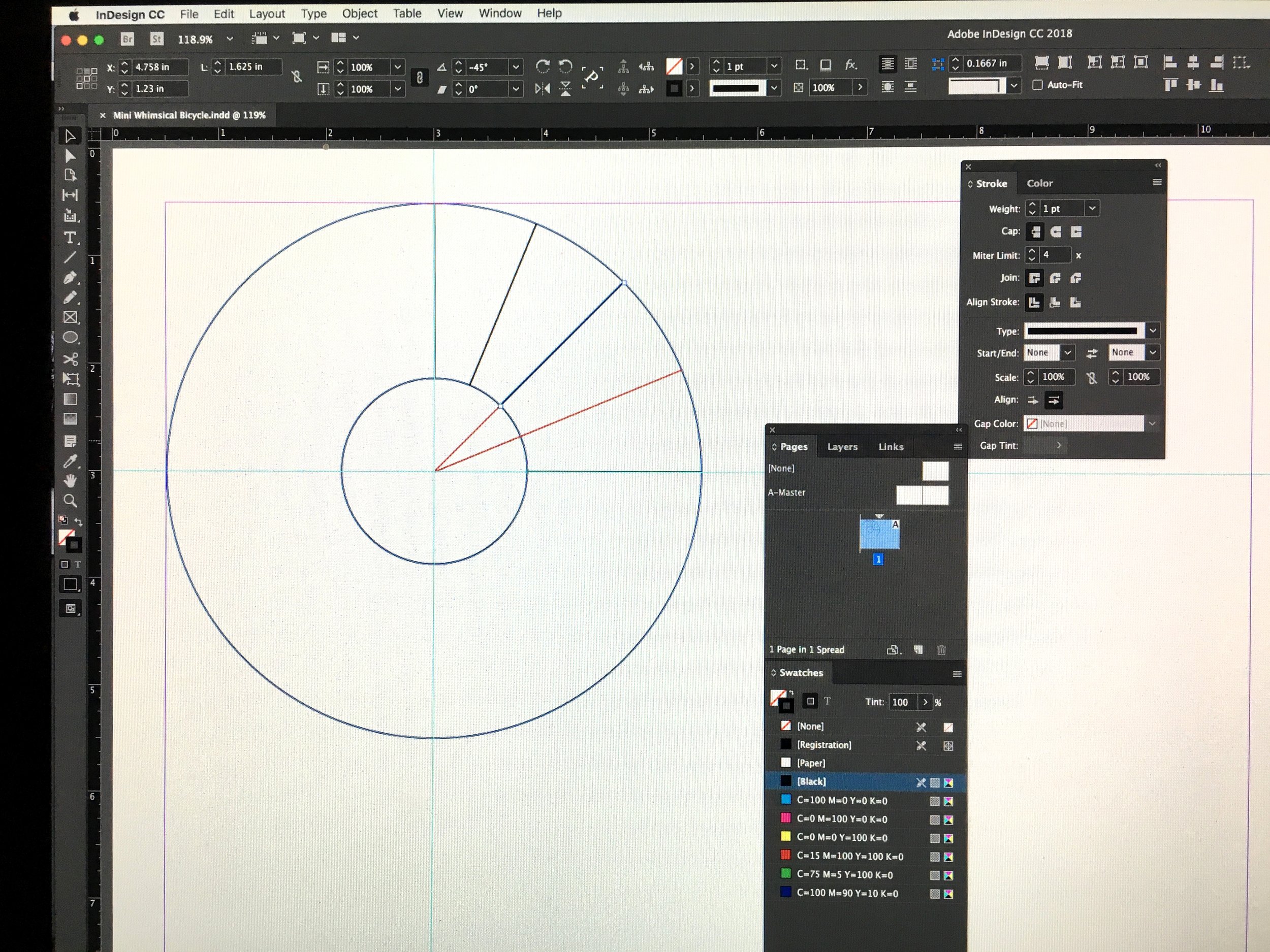Screen dimensions: 1270x952
Task: Select the Page tool
Action: (x=70, y=175)
